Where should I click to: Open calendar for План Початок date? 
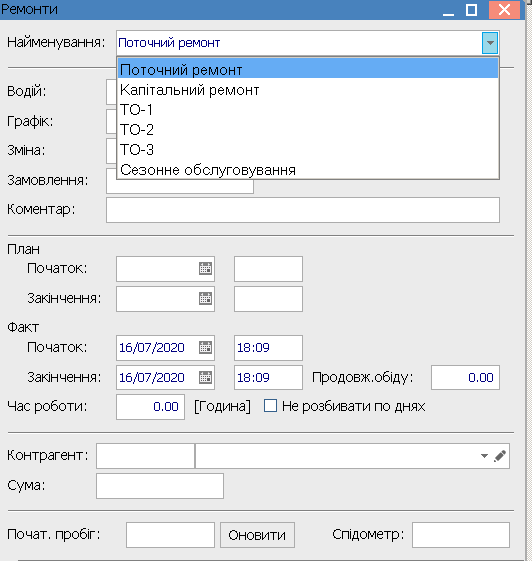click(x=205, y=269)
